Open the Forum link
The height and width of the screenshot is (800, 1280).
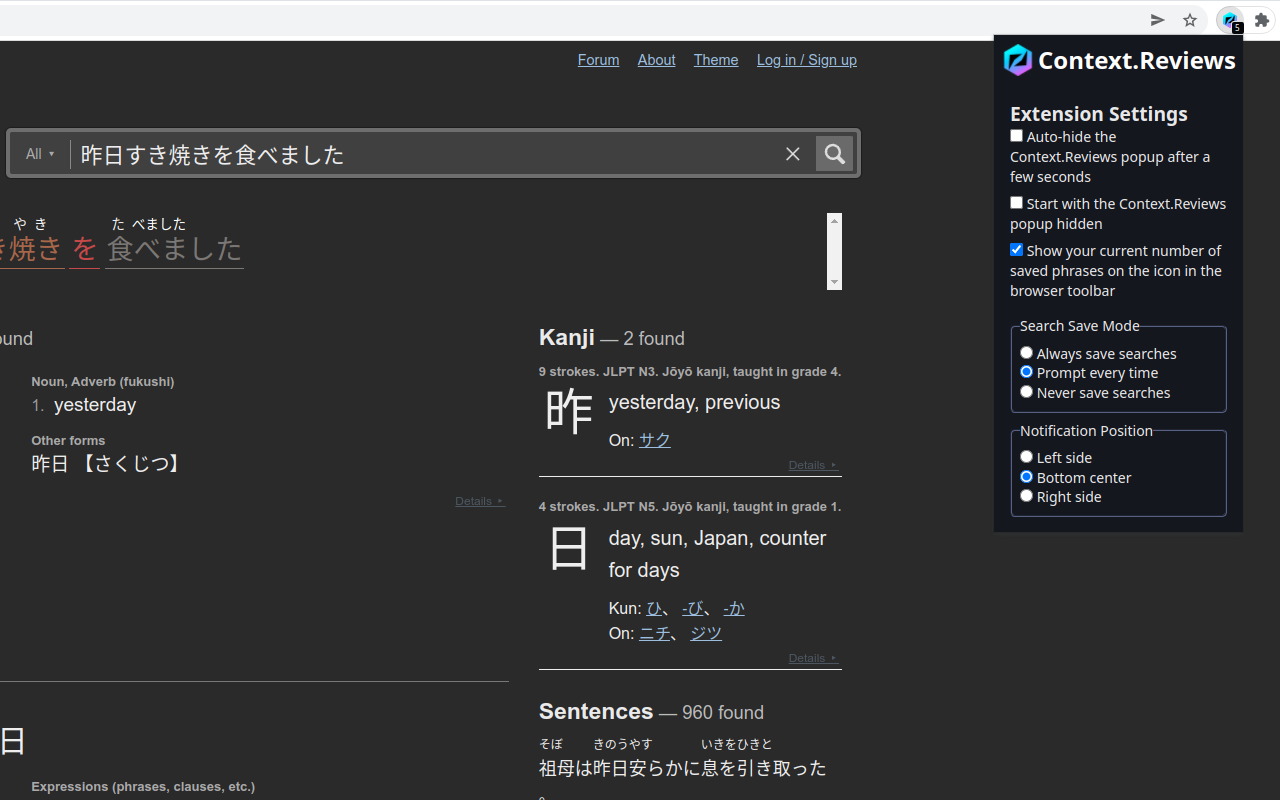tap(598, 60)
